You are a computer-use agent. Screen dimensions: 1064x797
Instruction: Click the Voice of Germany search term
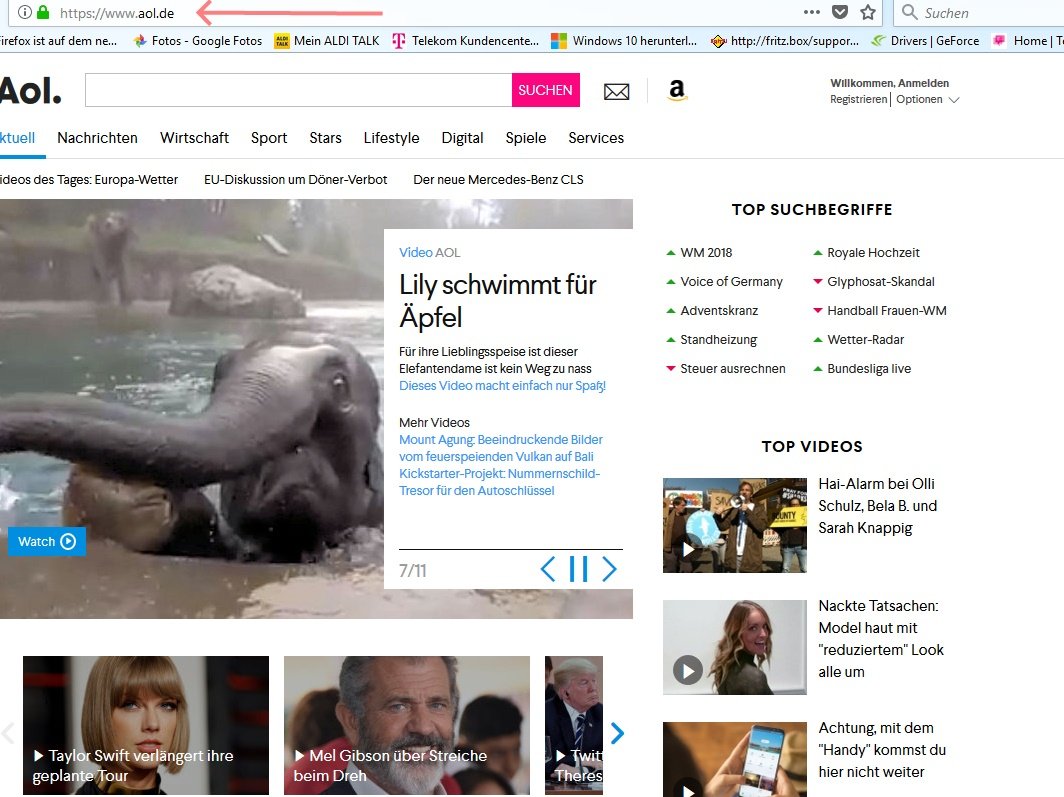(732, 281)
